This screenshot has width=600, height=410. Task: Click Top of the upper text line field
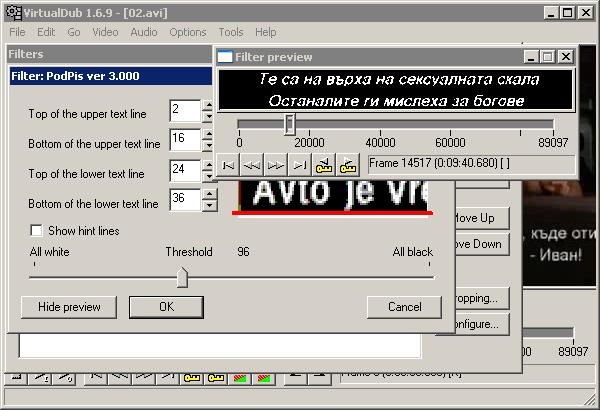(x=185, y=111)
